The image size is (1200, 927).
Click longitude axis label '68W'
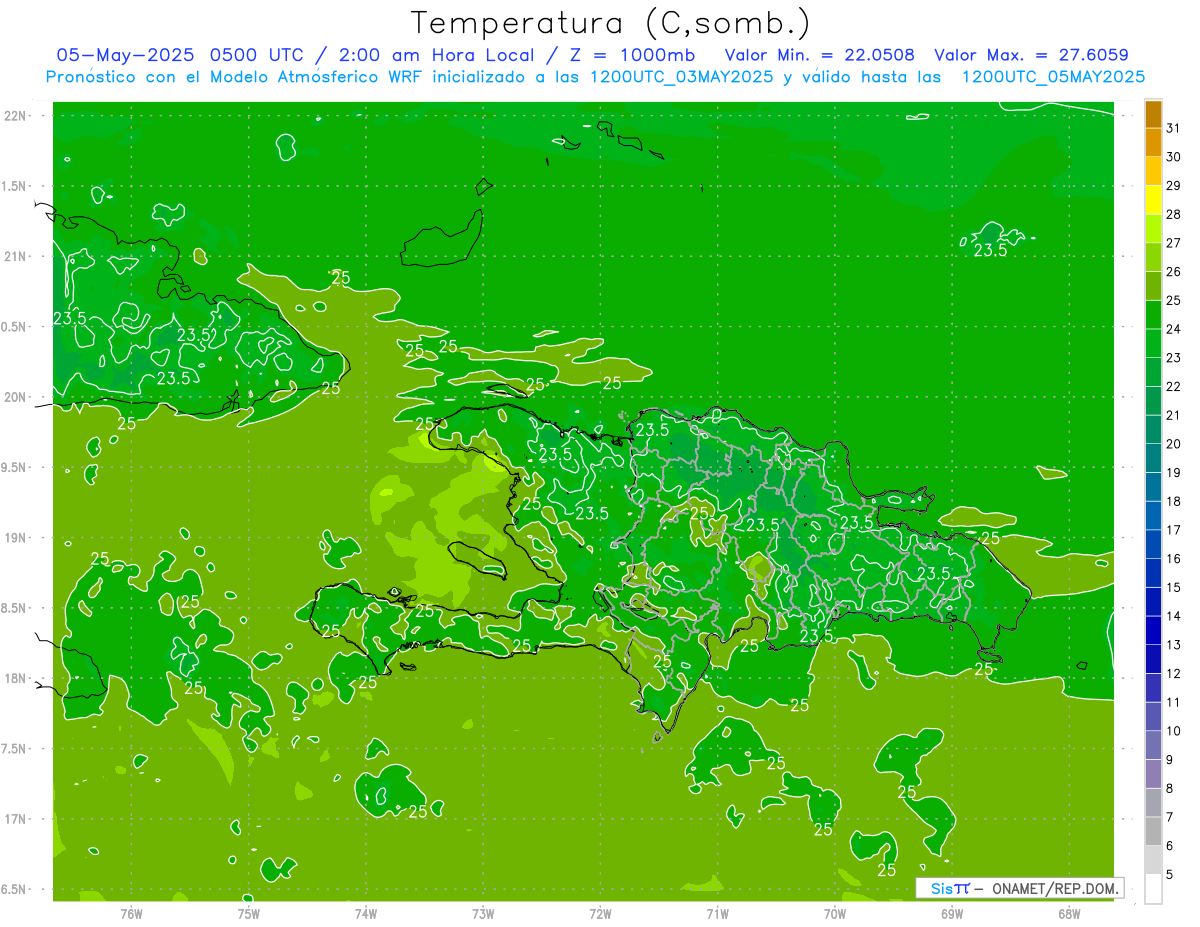point(1069,914)
